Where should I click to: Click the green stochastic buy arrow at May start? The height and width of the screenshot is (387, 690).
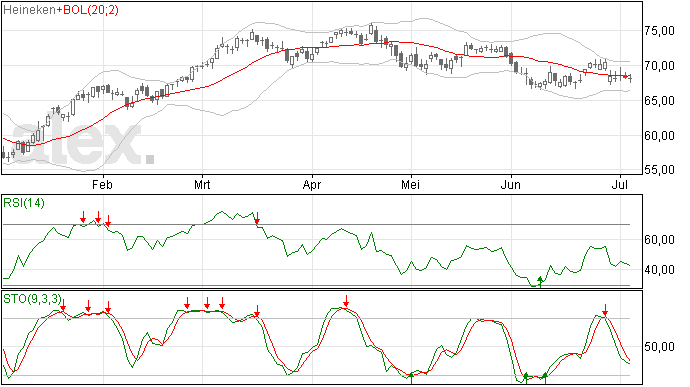click(411, 378)
